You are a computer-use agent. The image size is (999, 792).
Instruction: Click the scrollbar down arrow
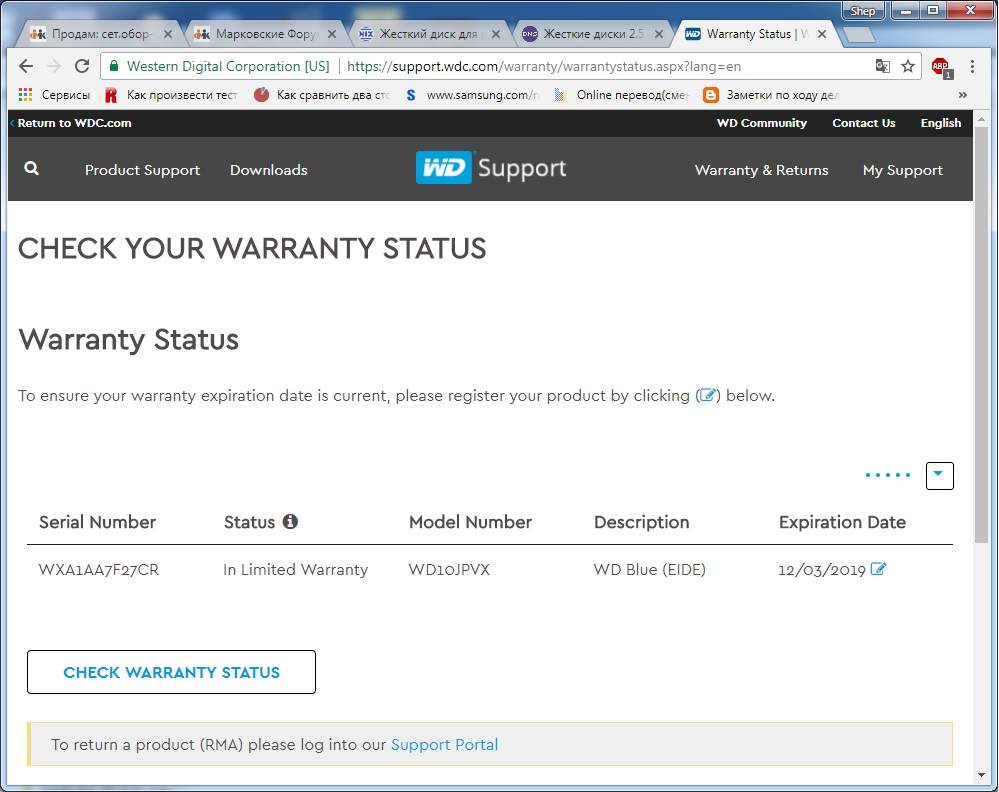982,775
